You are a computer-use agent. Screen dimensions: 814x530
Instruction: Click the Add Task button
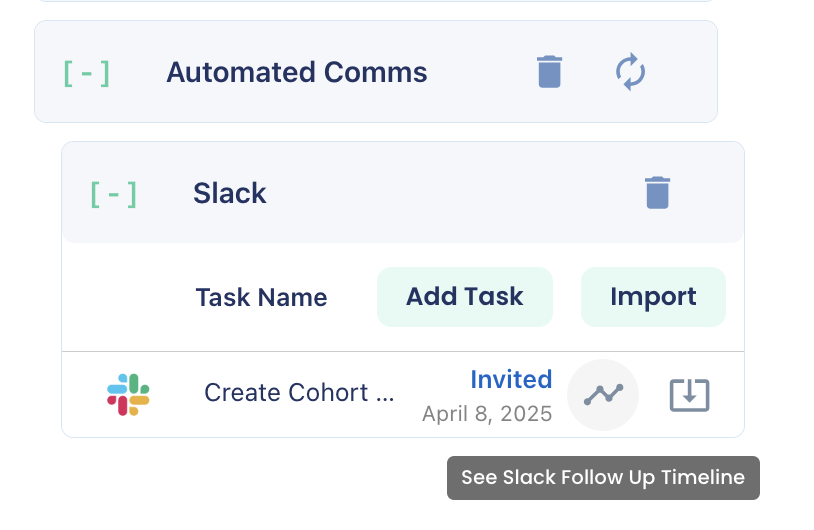(x=465, y=297)
